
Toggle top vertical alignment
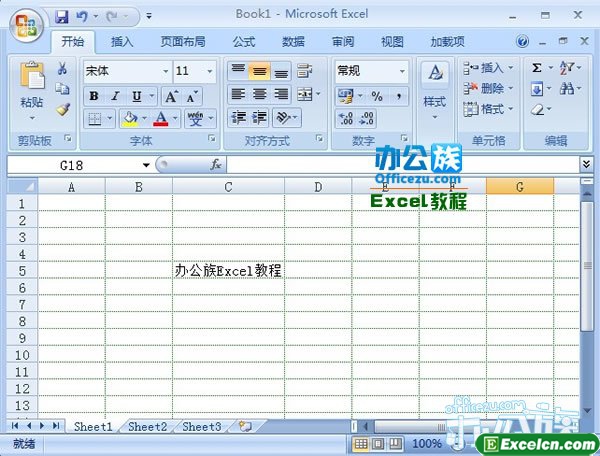(x=238, y=71)
